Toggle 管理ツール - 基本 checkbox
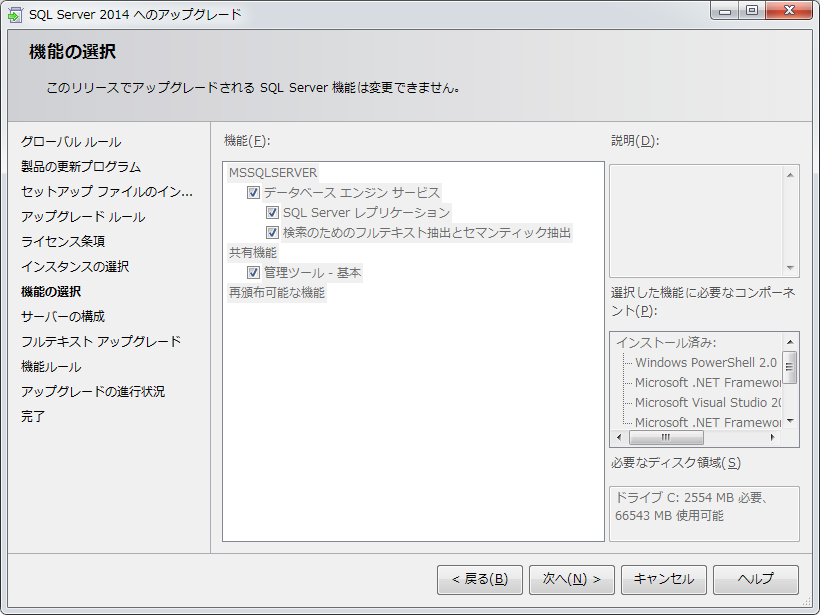The image size is (820, 615). tap(254, 273)
